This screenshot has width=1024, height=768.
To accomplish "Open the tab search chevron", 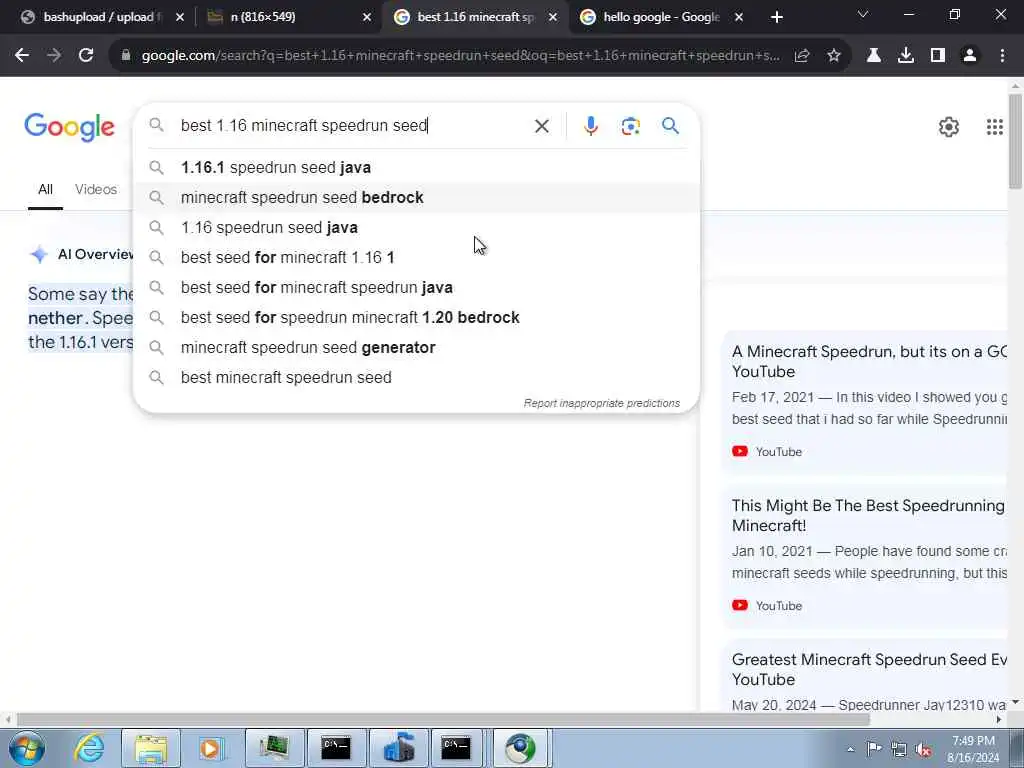I will (x=863, y=15).
